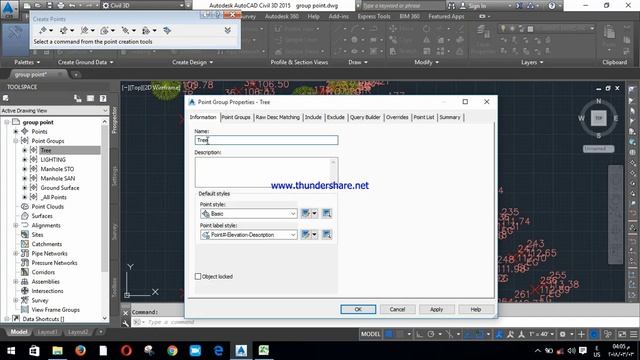Screen dimensions: 640x360
Task: Click the Surfaces tree icon
Action: click(24, 216)
